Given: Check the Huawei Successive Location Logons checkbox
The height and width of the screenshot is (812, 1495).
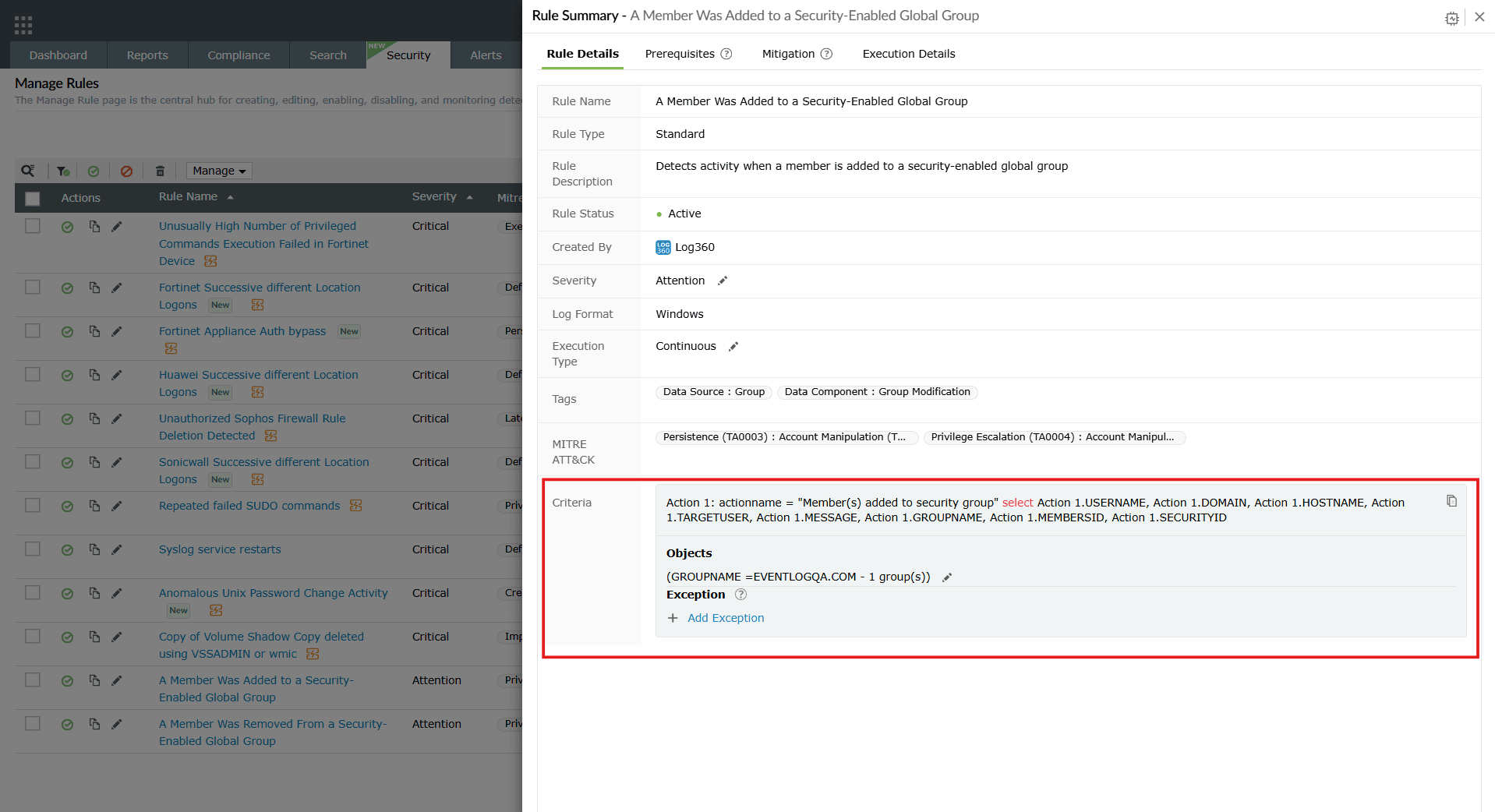Looking at the screenshot, I should pyautogui.click(x=33, y=375).
